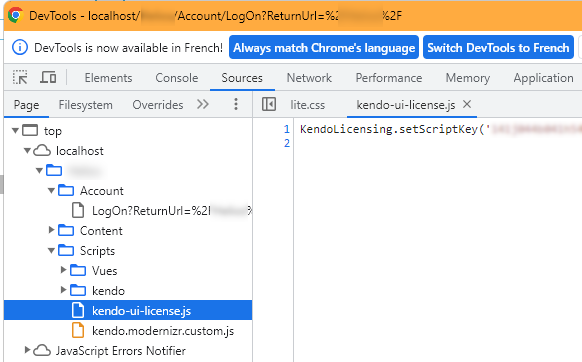The height and width of the screenshot is (362, 582).
Task: Activate the inspect element picker icon
Action: [x=20, y=77]
